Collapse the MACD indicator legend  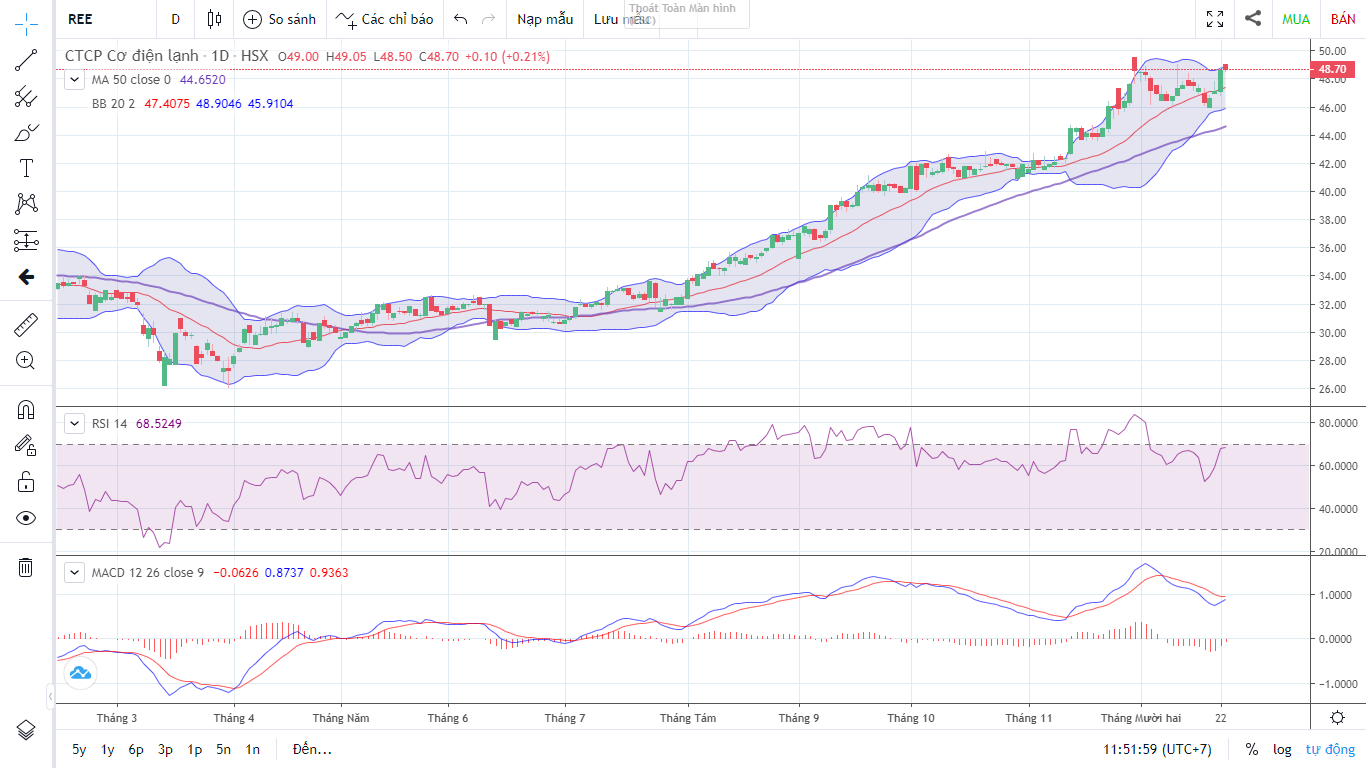[x=74, y=573]
